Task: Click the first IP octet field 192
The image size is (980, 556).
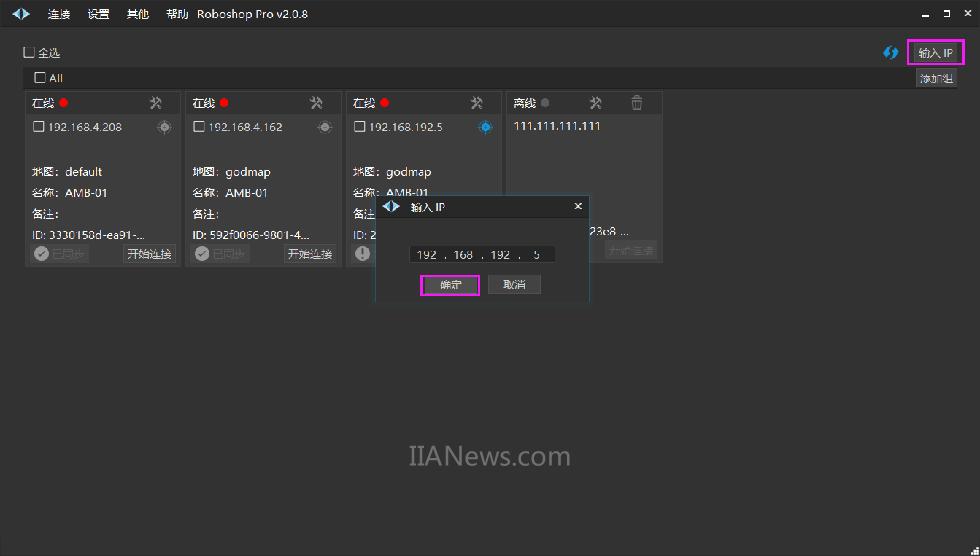Action: pos(427,255)
